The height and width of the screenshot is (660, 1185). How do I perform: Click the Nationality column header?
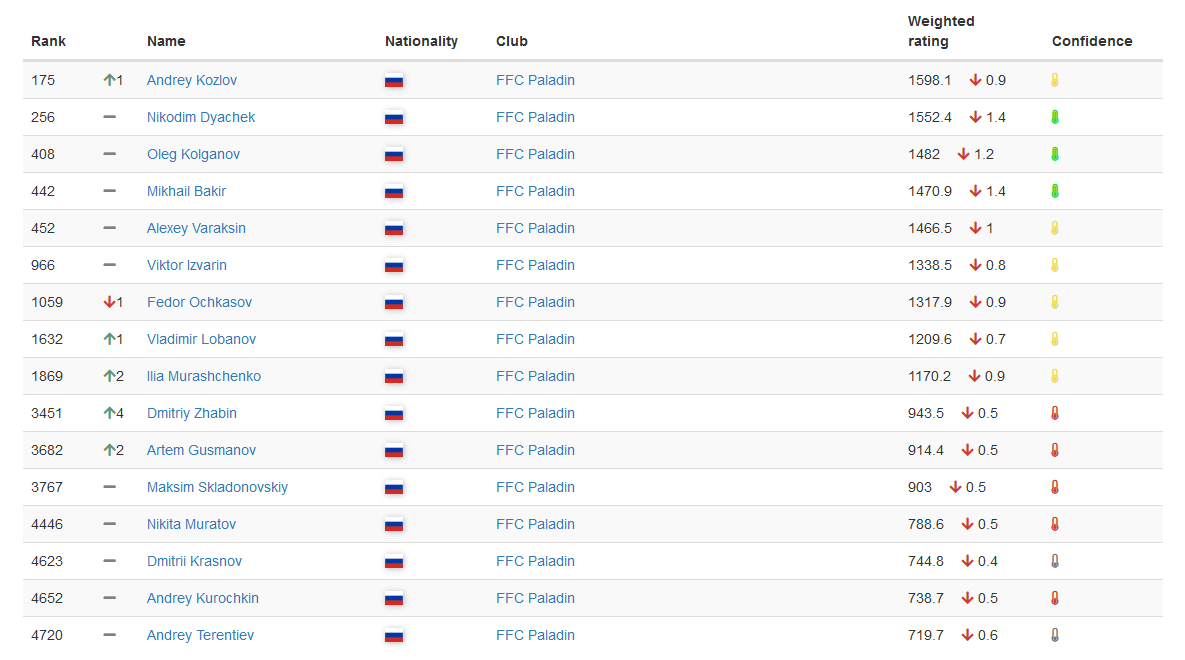pyautogui.click(x=421, y=41)
